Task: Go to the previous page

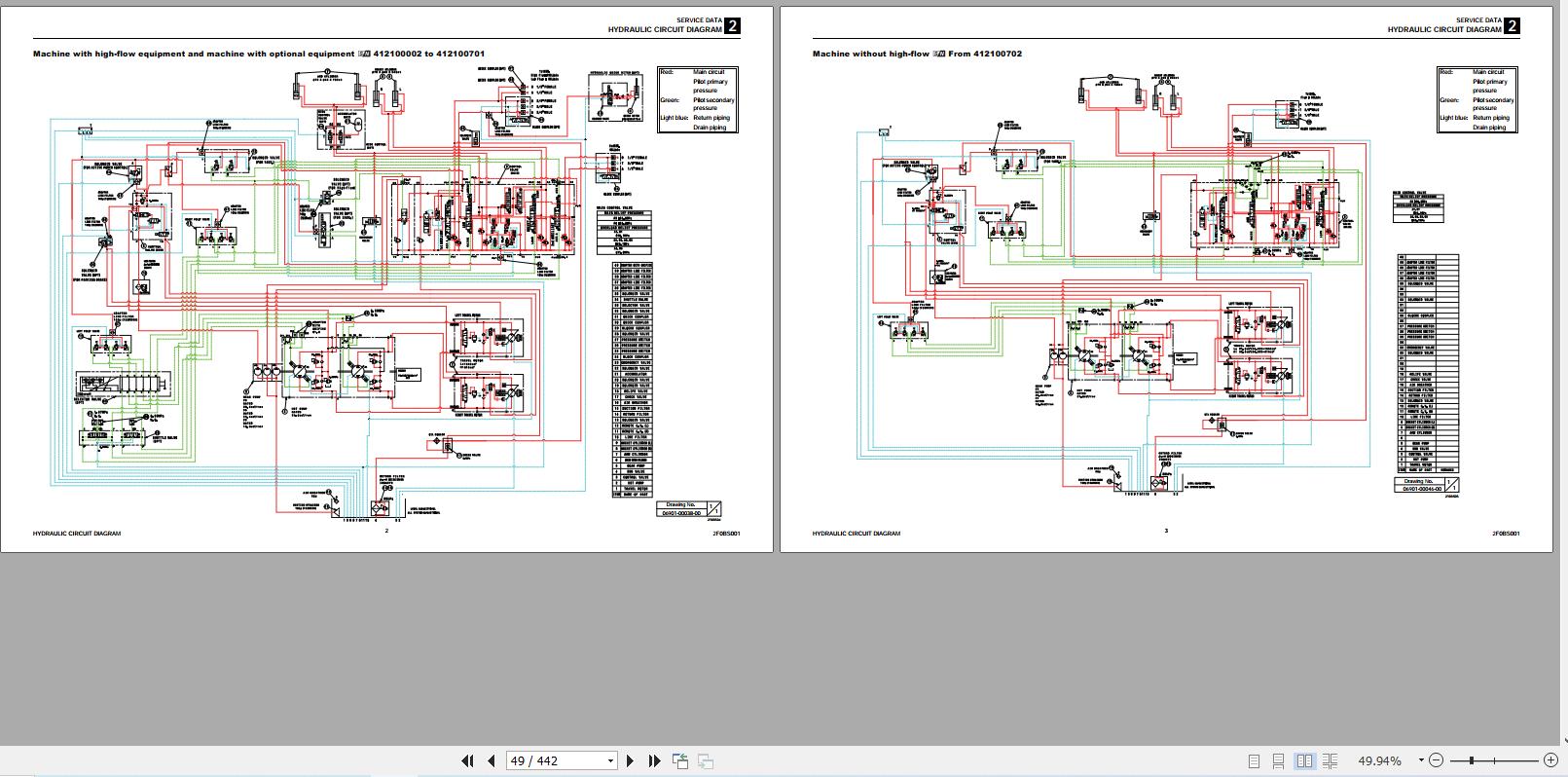Action: pos(492,760)
